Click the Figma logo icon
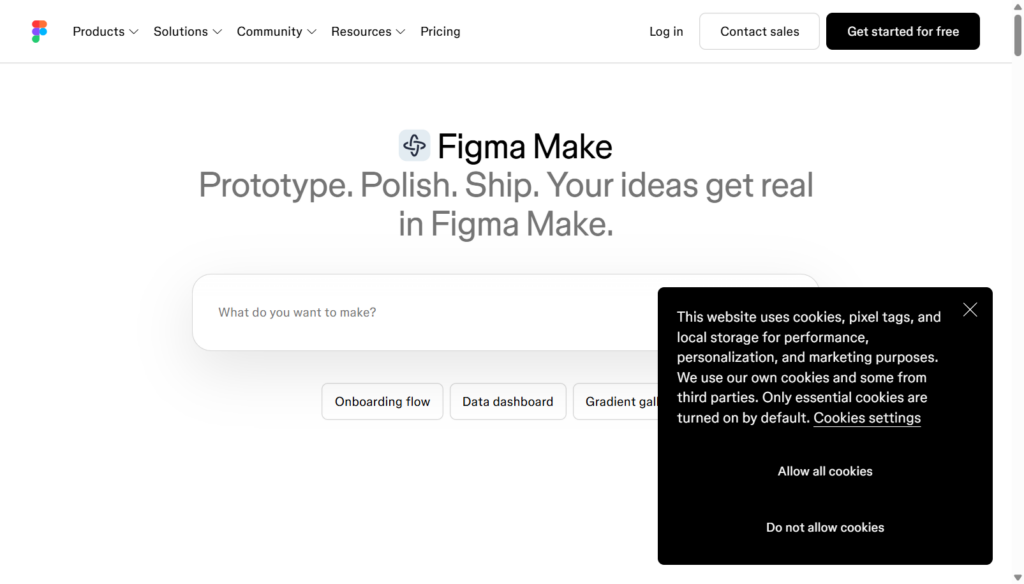This screenshot has width=1024, height=584. tap(39, 31)
